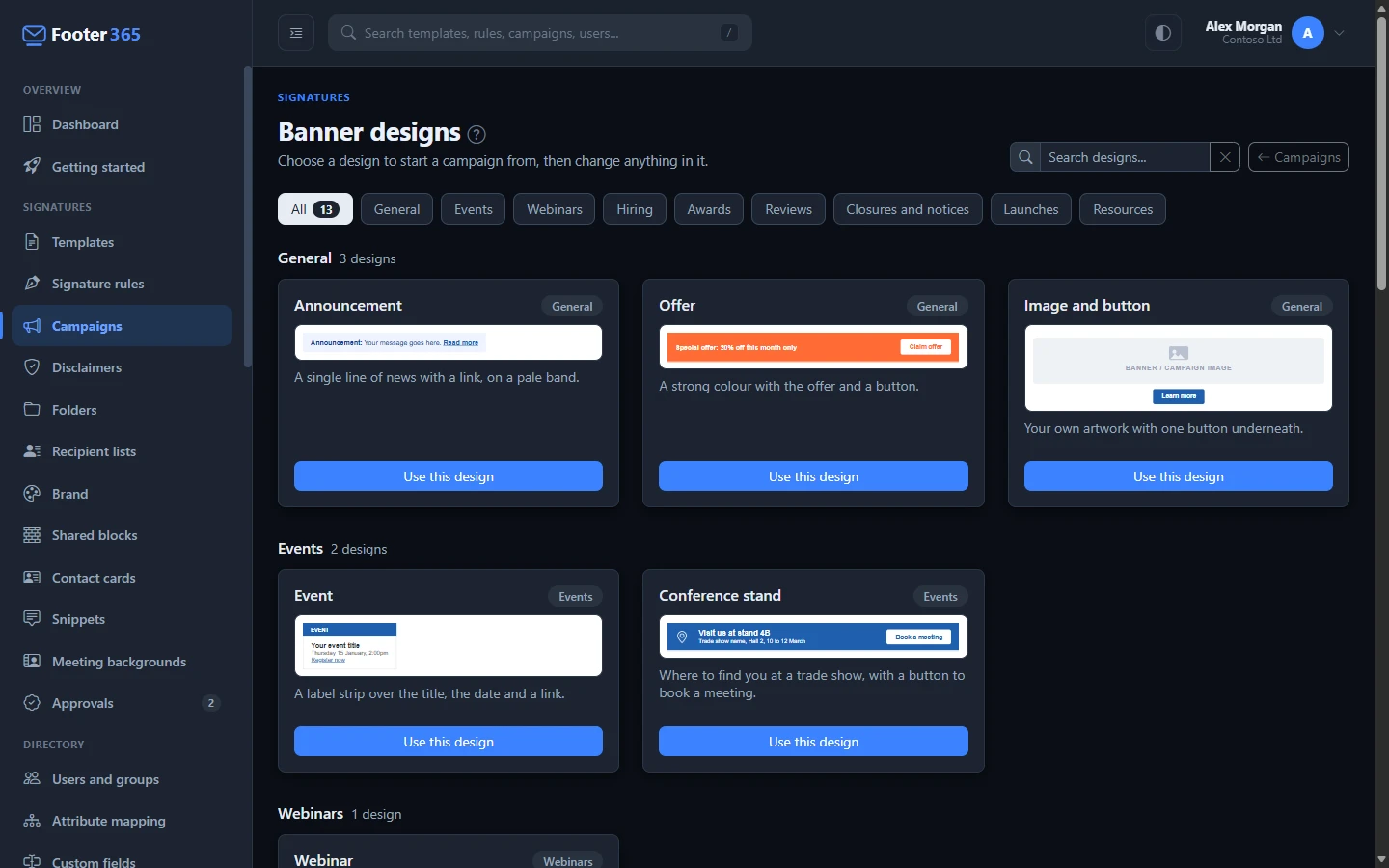Open the help icon beside Banner designs
1389x868 pixels.
477,134
